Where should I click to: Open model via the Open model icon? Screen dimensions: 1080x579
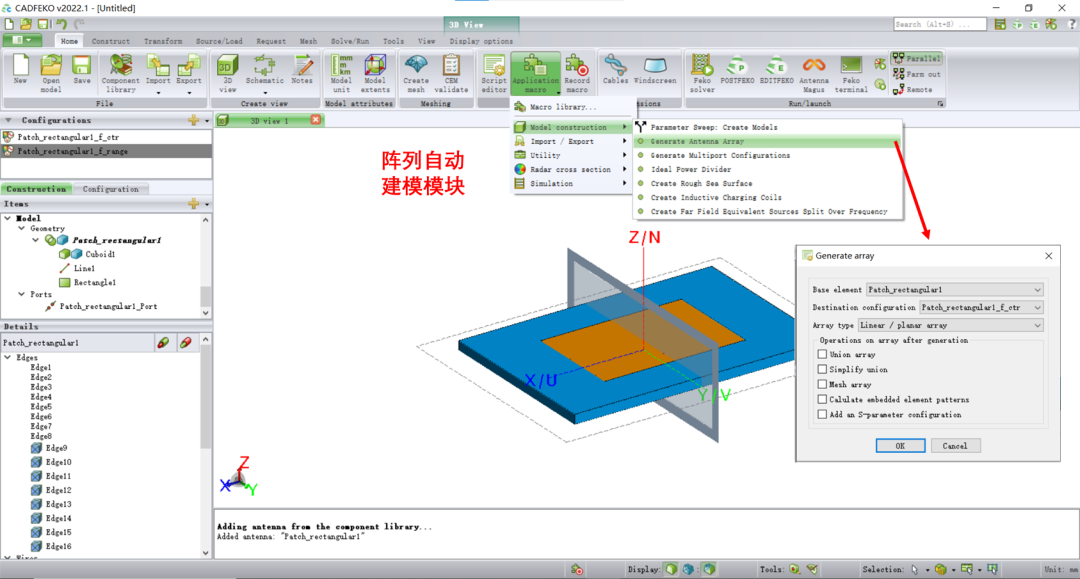coord(50,73)
